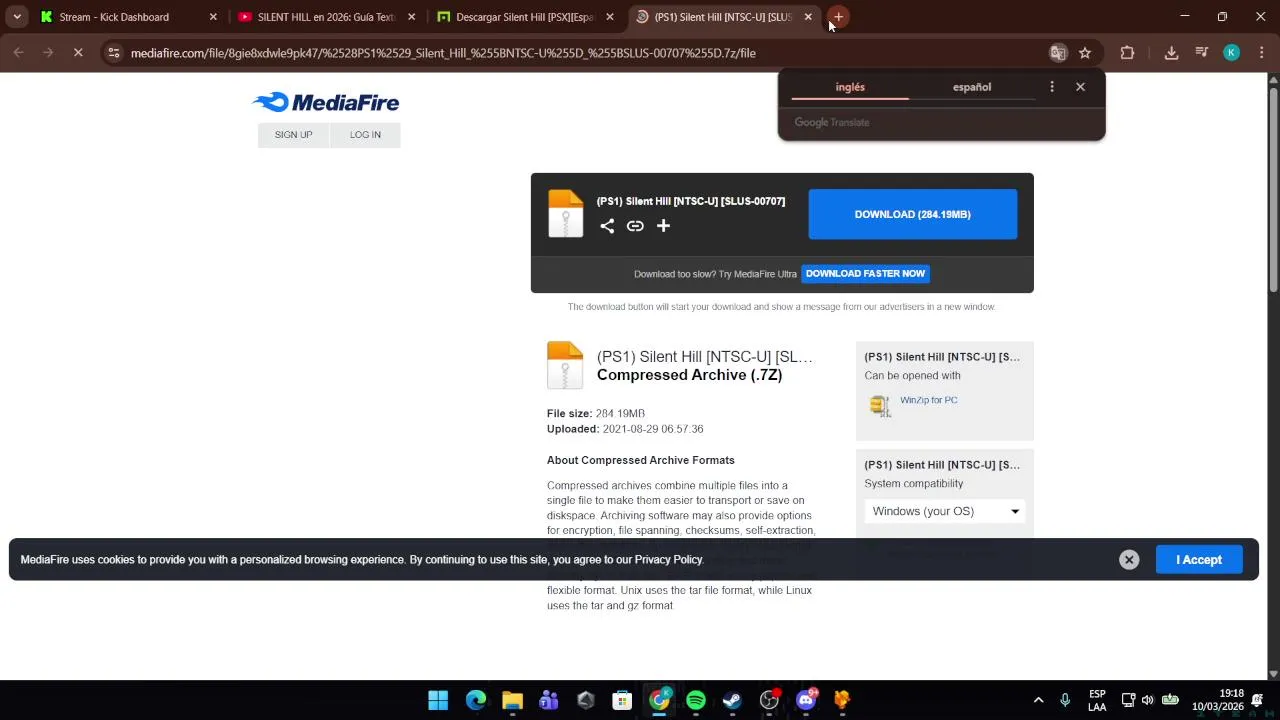View site information icon in address bar
This screenshot has width=1280, height=720.
(x=114, y=53)
